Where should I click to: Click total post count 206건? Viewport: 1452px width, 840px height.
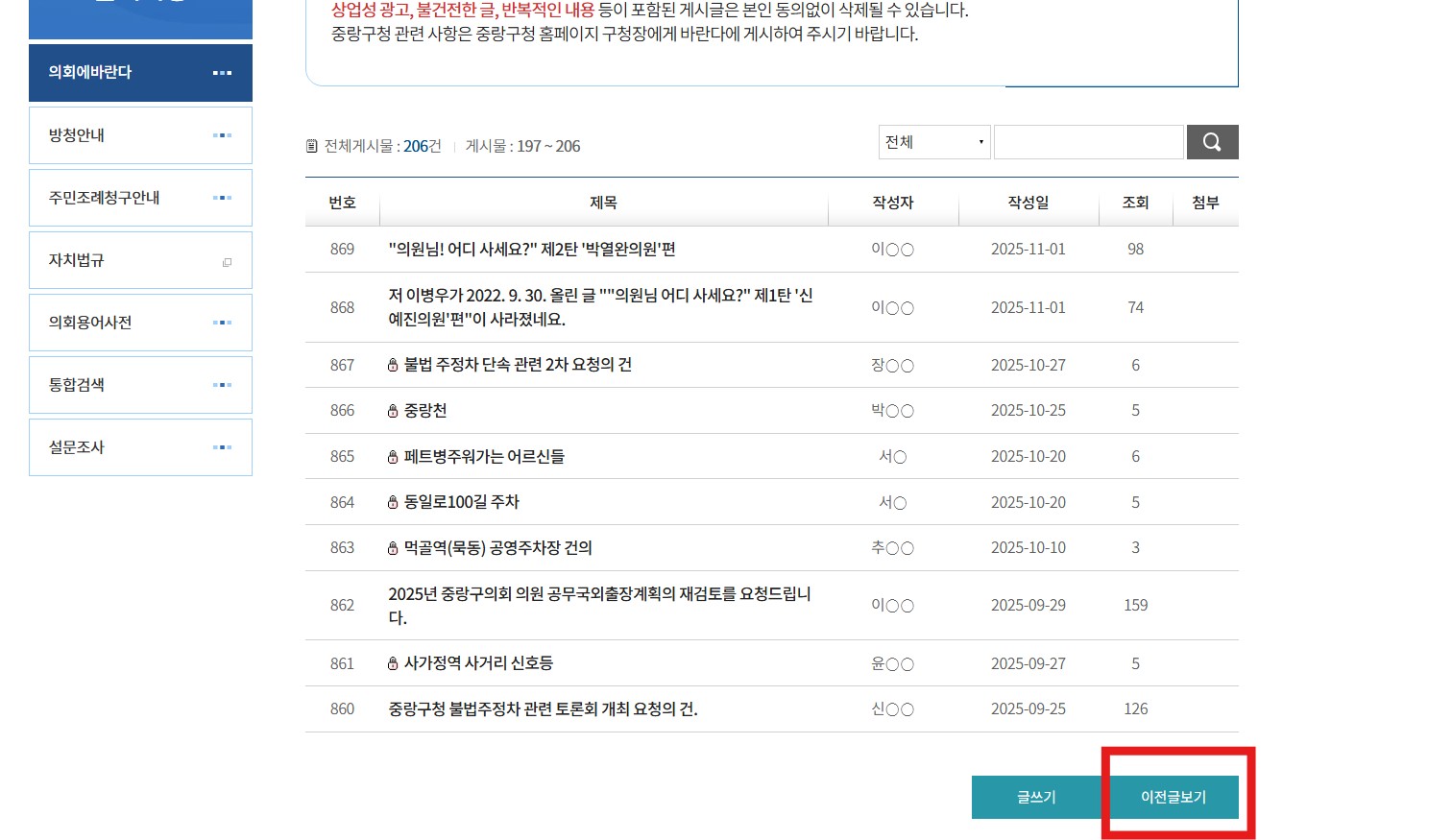[423, 146]
